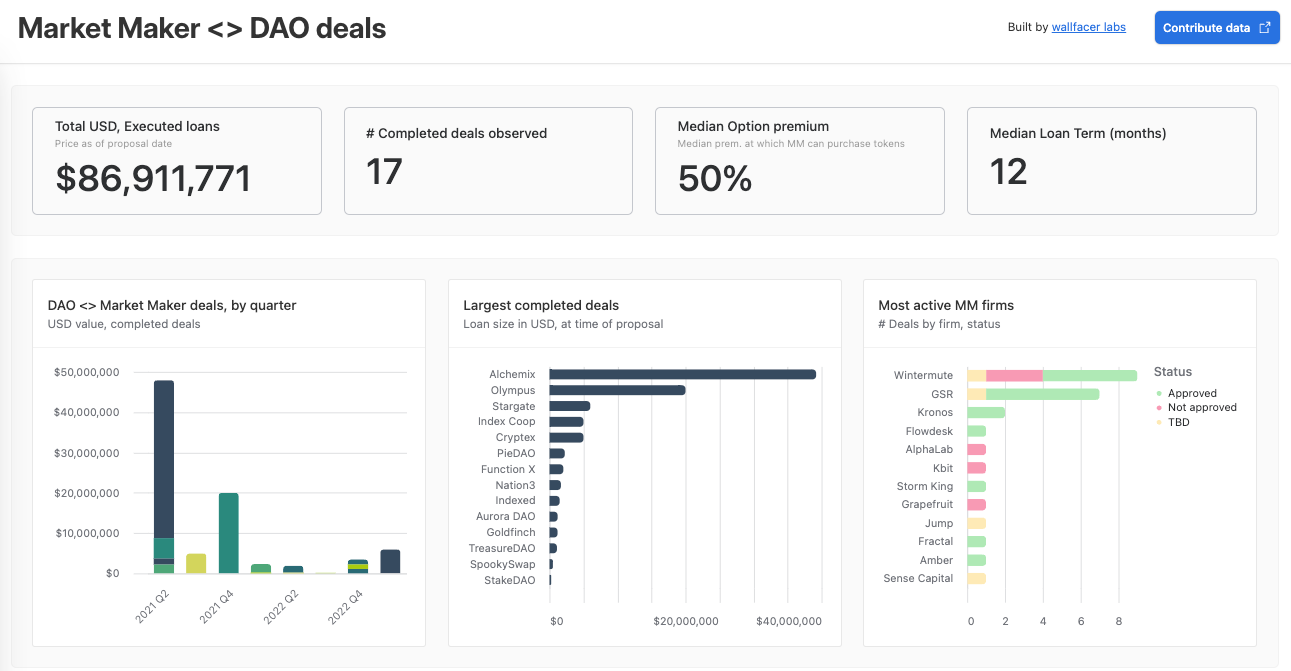Click the Kronos bar
This screenshot has width=1291, height=671.
(x=987, y=412)
